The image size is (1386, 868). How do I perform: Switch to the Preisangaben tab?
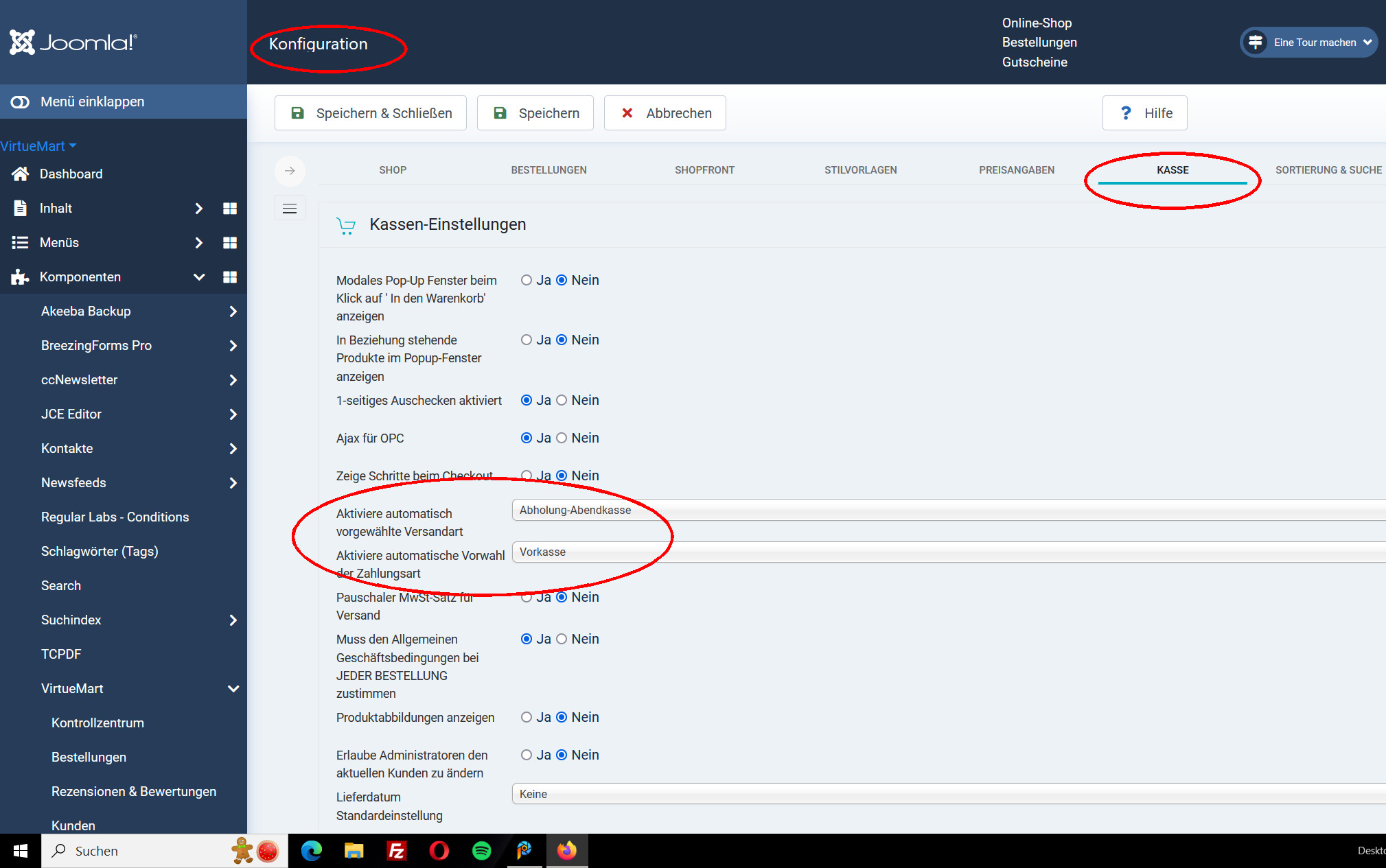tap(1017, 170)
